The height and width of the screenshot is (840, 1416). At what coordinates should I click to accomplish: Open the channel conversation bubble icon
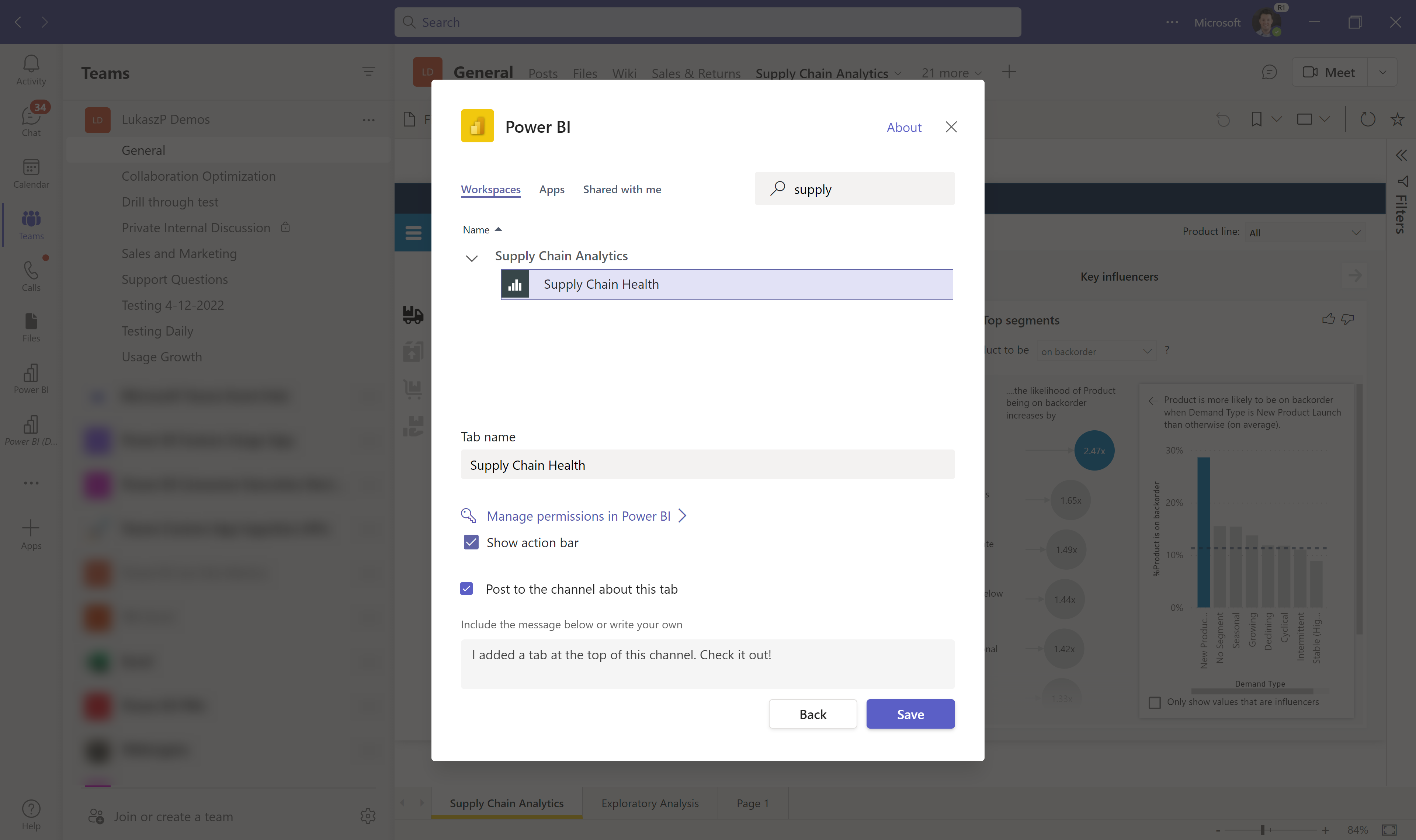(1269, 72)
